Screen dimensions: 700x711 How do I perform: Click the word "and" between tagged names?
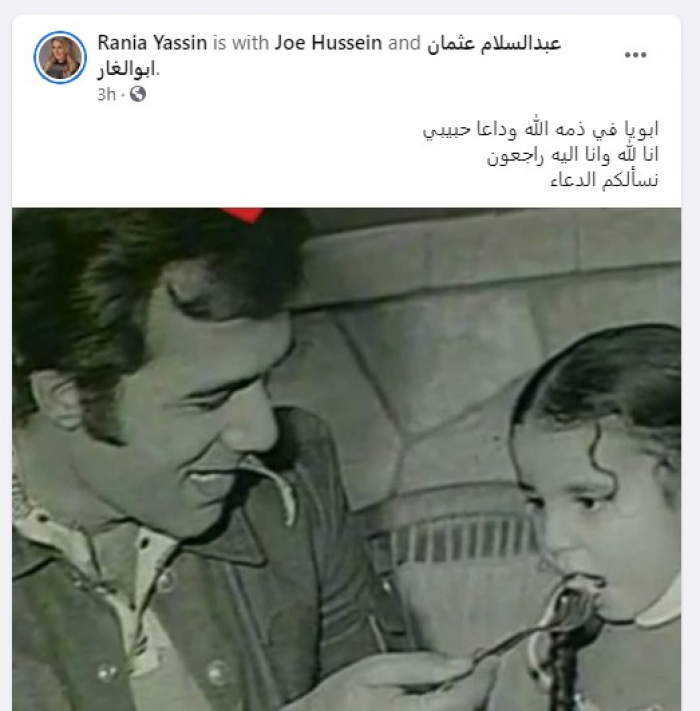404,43
